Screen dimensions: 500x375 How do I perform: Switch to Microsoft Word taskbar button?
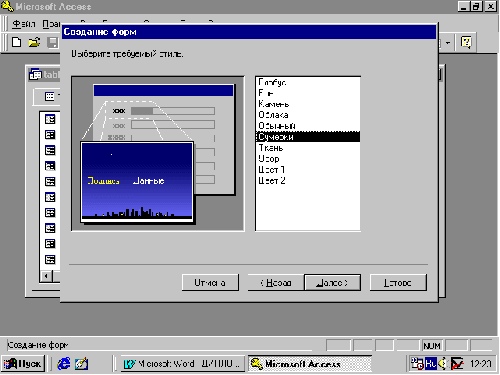(182, 364)
